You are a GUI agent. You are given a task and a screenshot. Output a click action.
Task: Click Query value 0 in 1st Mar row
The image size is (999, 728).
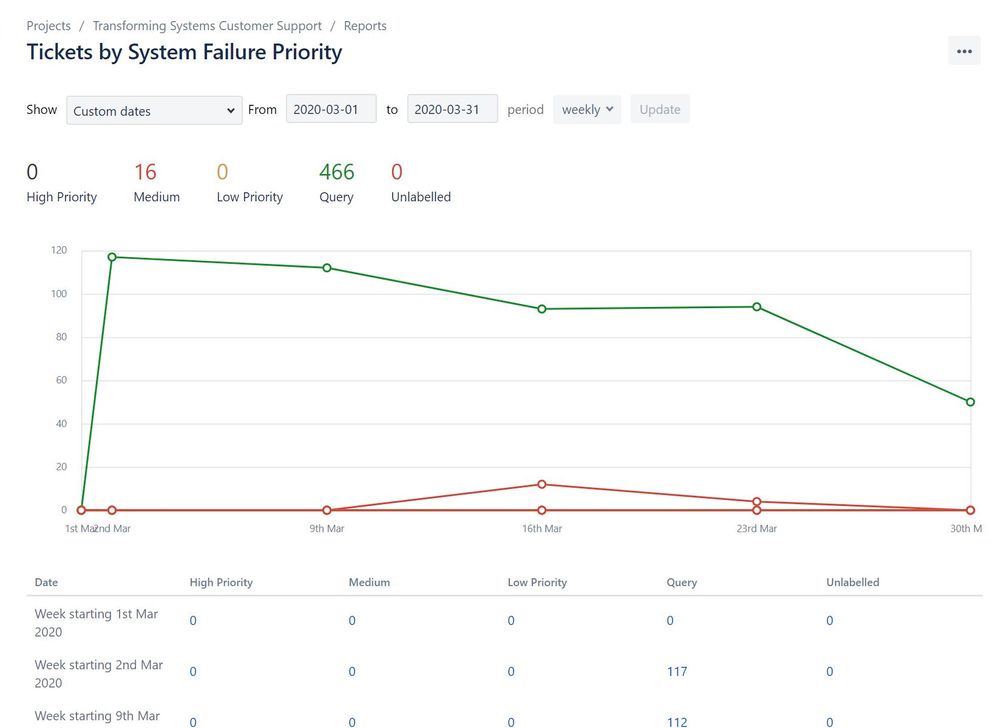tap(670, 620)
